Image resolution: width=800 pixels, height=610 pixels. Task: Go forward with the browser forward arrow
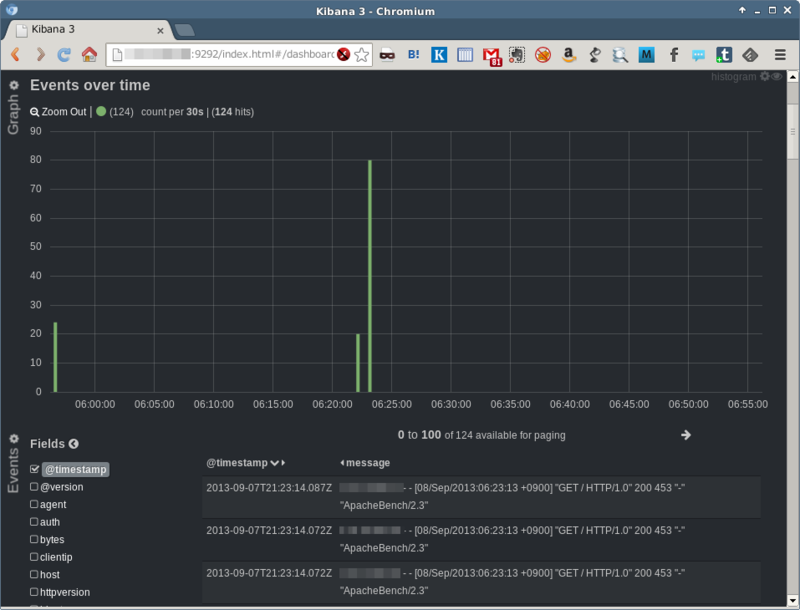point(40,54)
